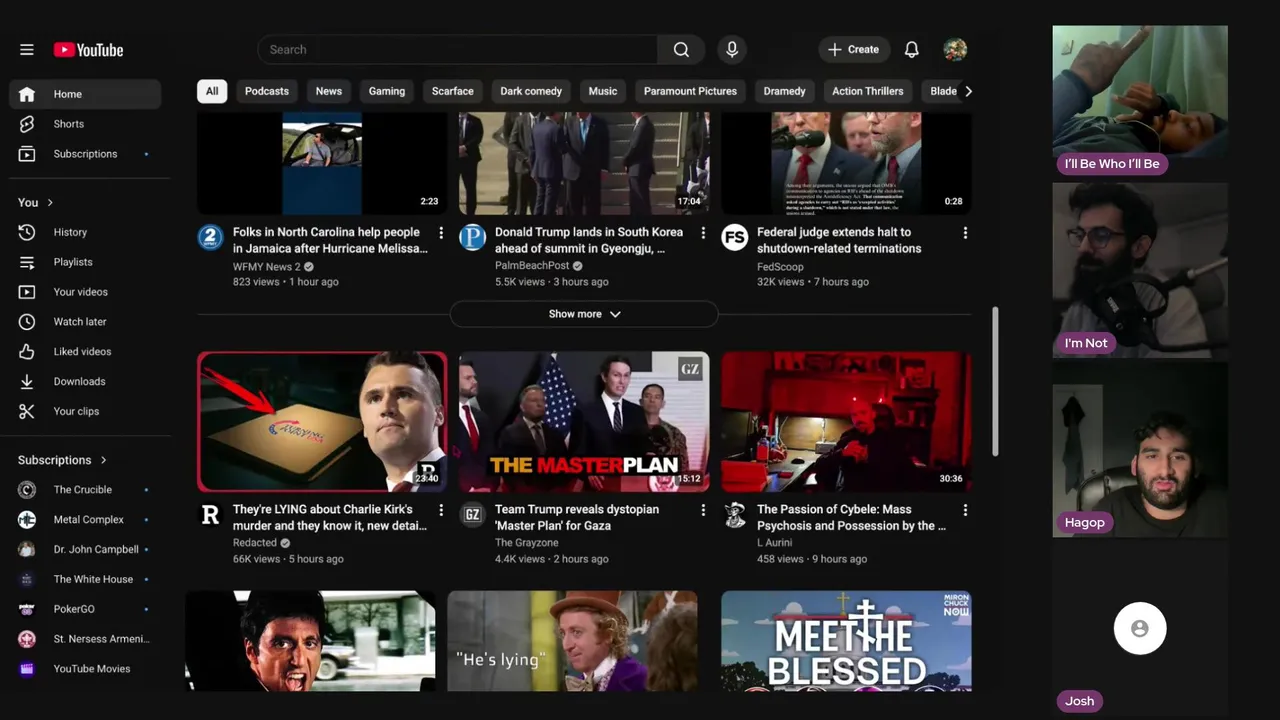The height and width of the screenshot is (720, 1280).
Task: Expand the Subscriptions section header
Action: pos(62,460)
